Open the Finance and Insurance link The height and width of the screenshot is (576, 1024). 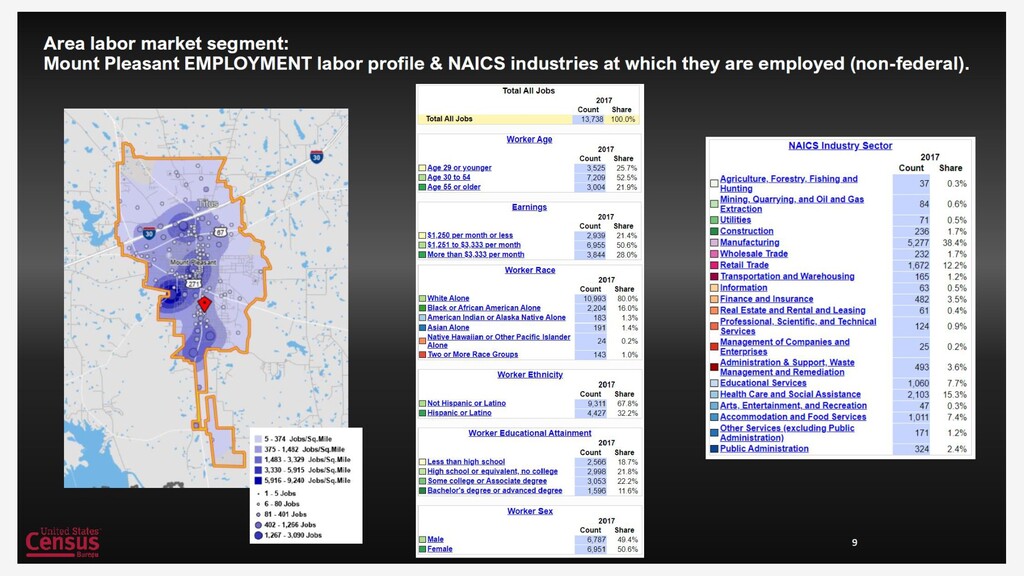tap(766, 299)
